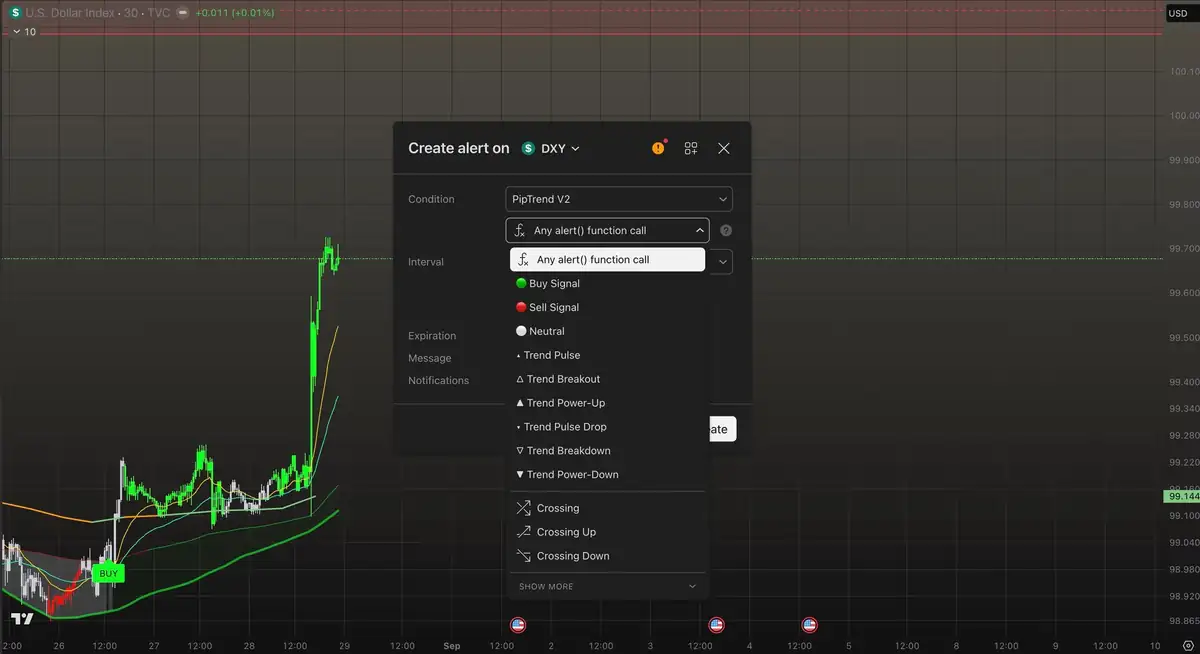This screenshot has width=1200, height=654.
Task: Choose the Sell Signal option
Action: [x=607, y=307]
